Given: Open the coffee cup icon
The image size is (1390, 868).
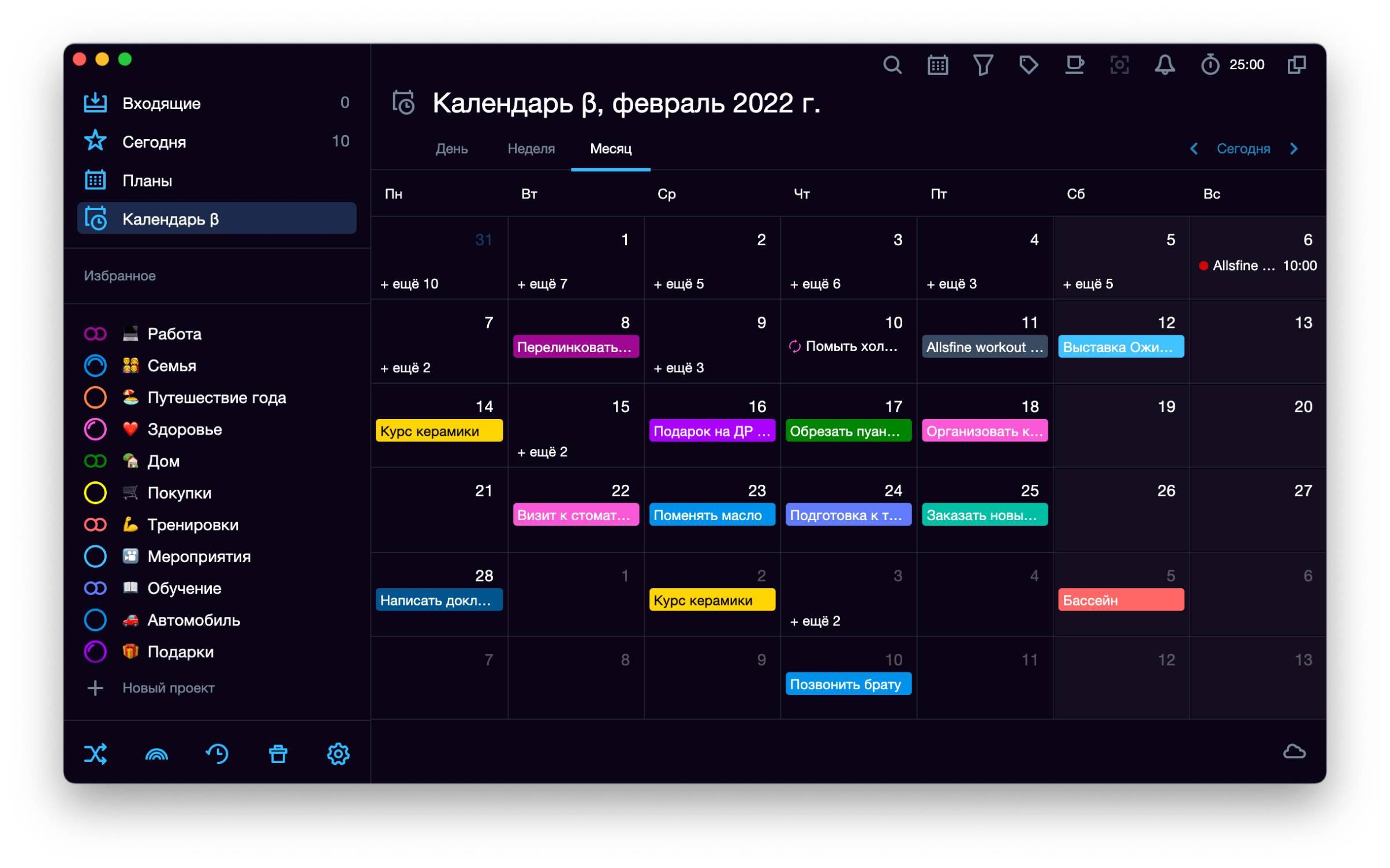Looking at the screenshot, I should pyautogui.click(x=1074, y=65).
